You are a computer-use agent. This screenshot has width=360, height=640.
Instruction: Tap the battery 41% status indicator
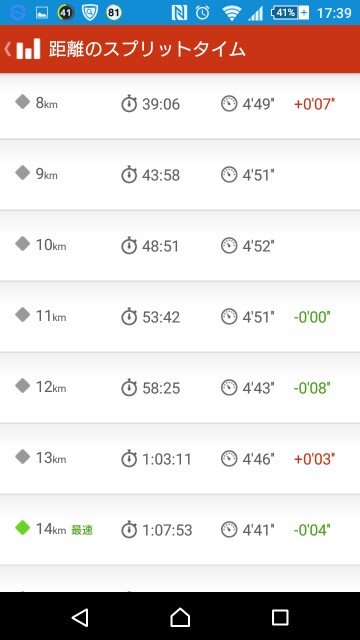pyautogui.click(x=289, y=13)
